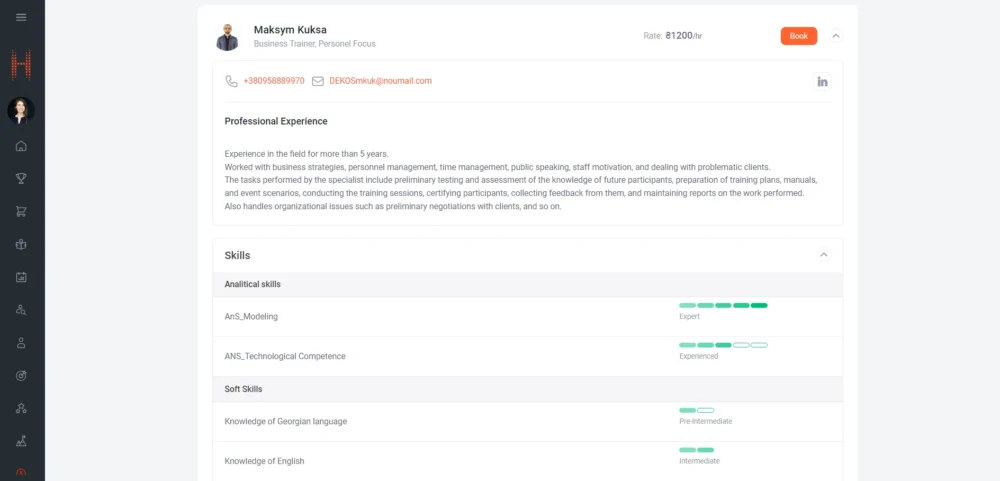Viewport: 1000px width, 481px height.
Task: Open the people search sidebar icon
Action: [21, 310]
